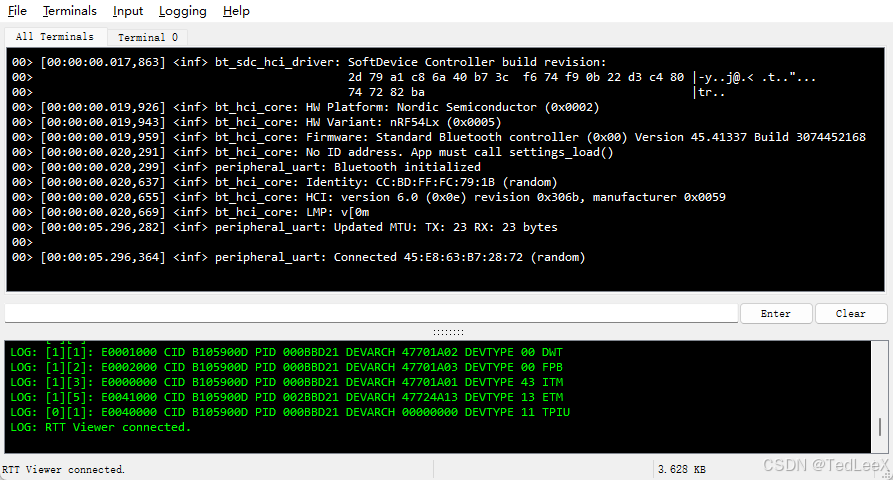Viewport: 893px width, 480px height.
Task: Click the Firmware: Standard Bluetooth controller line
Action: click(439, 137)
